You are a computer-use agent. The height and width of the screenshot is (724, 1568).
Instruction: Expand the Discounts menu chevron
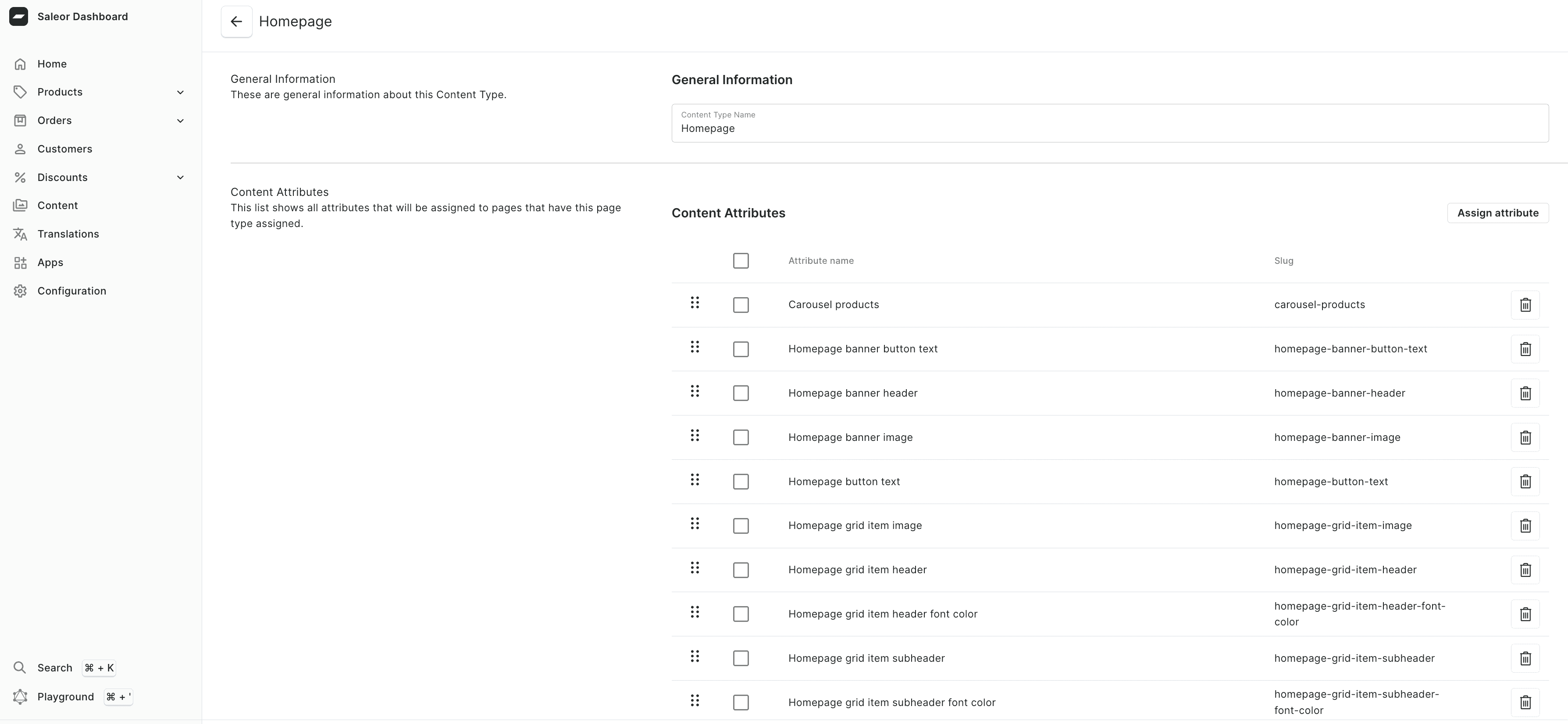click(180, 177)
